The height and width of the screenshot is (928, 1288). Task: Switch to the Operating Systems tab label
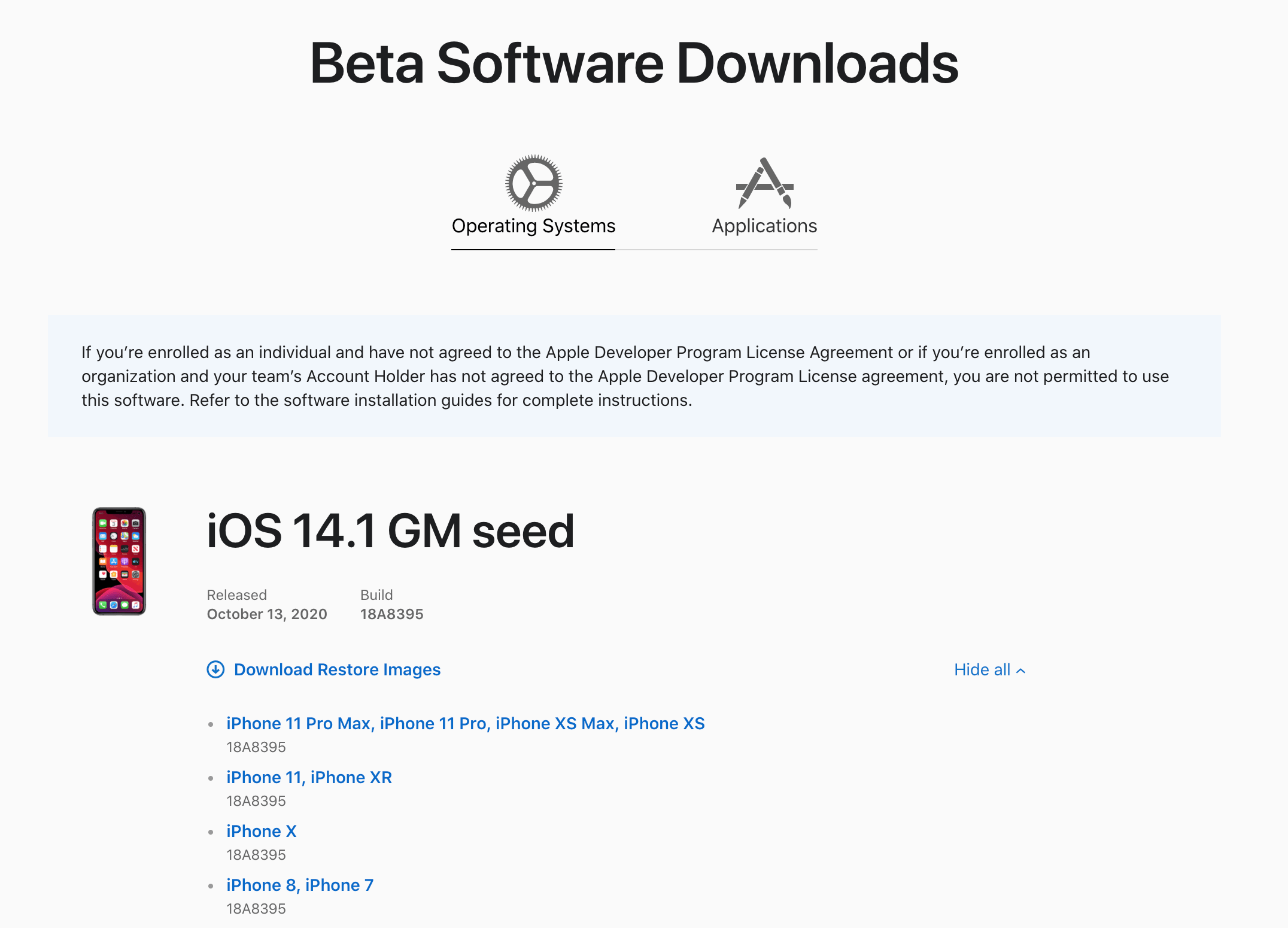(533, 226)
